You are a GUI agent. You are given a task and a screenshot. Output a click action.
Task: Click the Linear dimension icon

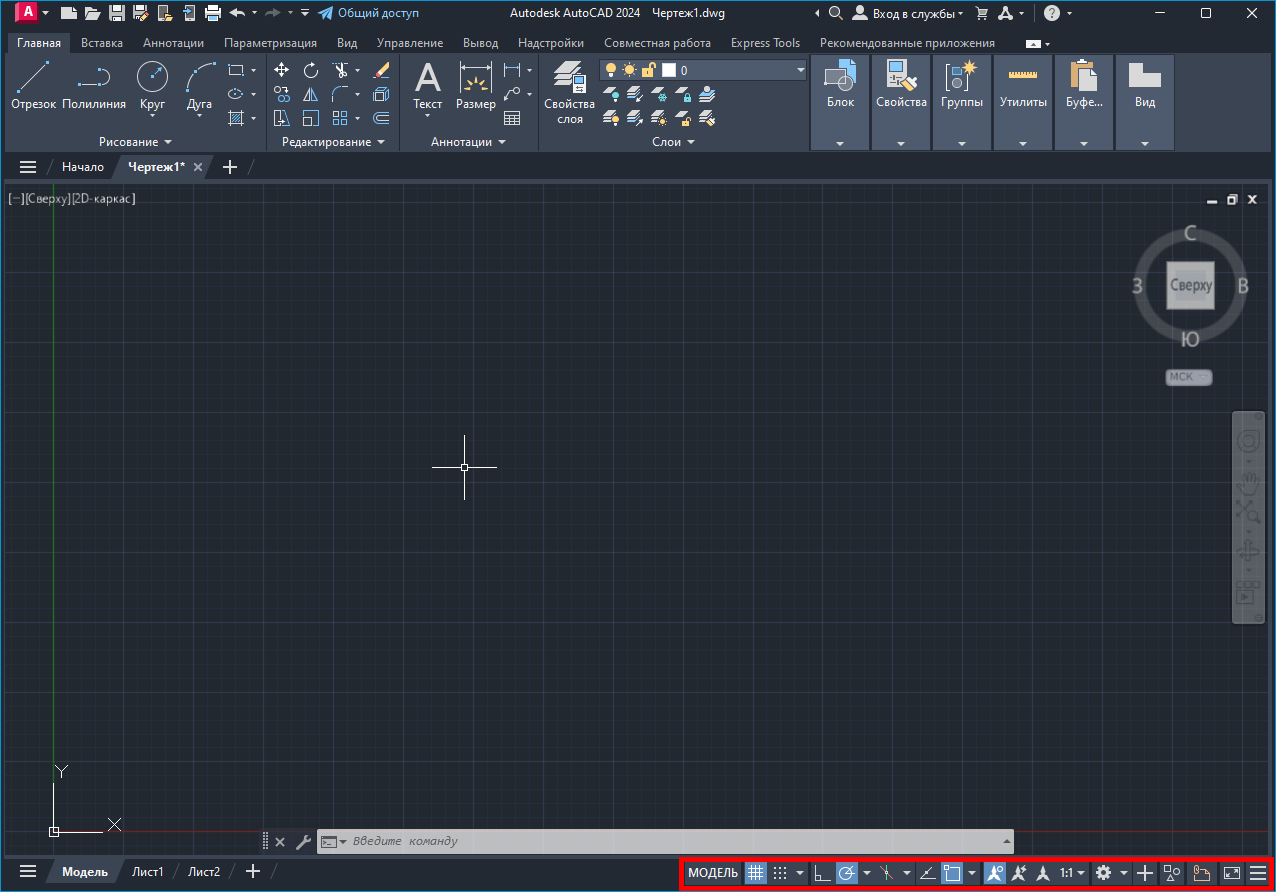[512, 70]
